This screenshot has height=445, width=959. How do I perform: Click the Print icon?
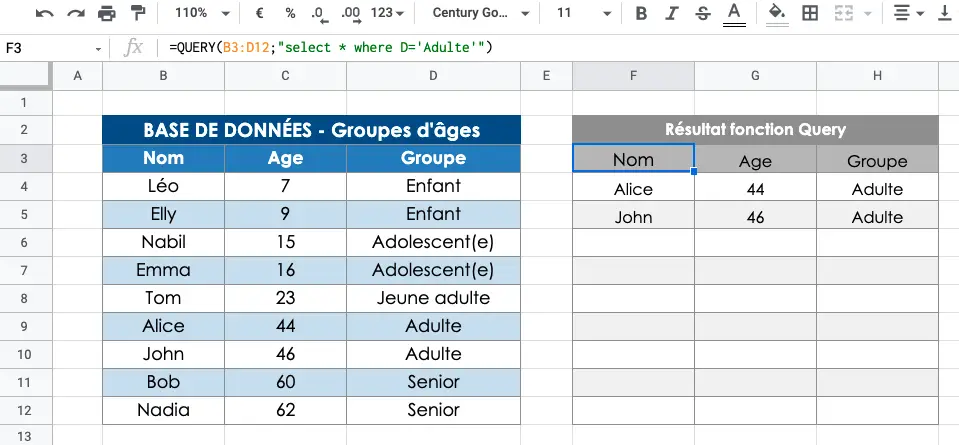(x=107, y=13)
